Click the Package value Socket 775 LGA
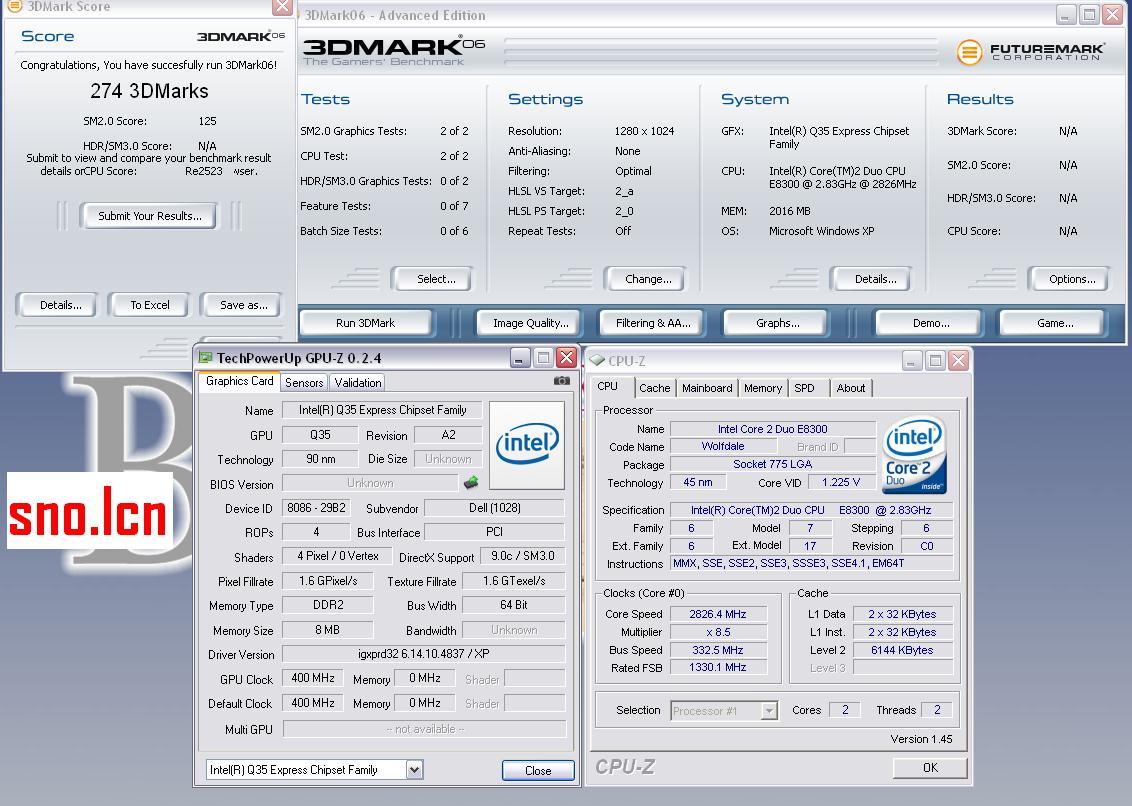Image resolution: width=1132 pixels, height=806 pixels. [772, 464]
